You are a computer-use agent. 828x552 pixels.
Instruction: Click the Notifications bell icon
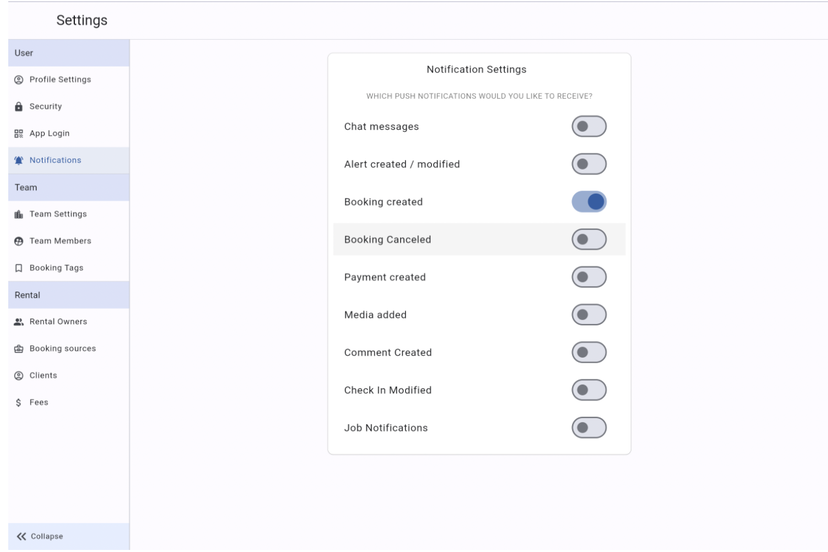click(18, 161)
